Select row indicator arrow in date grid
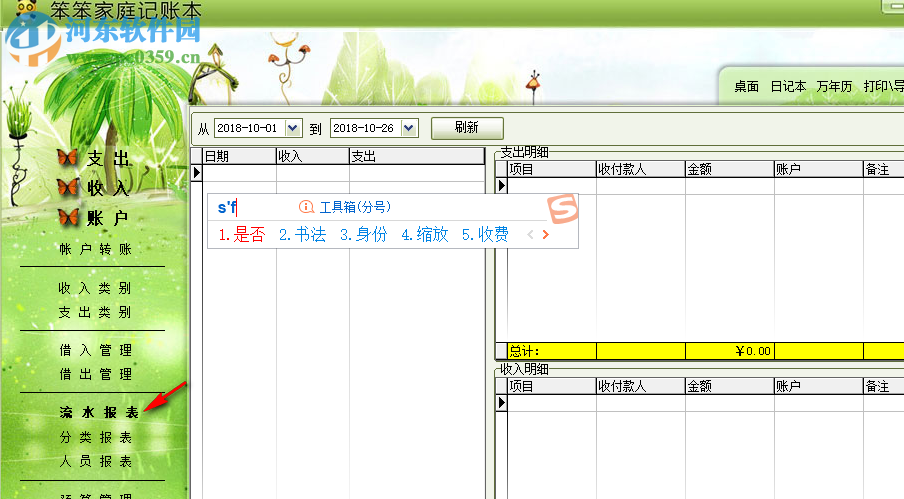This screenshot has width=904, height=499. [x=197, y=172]
